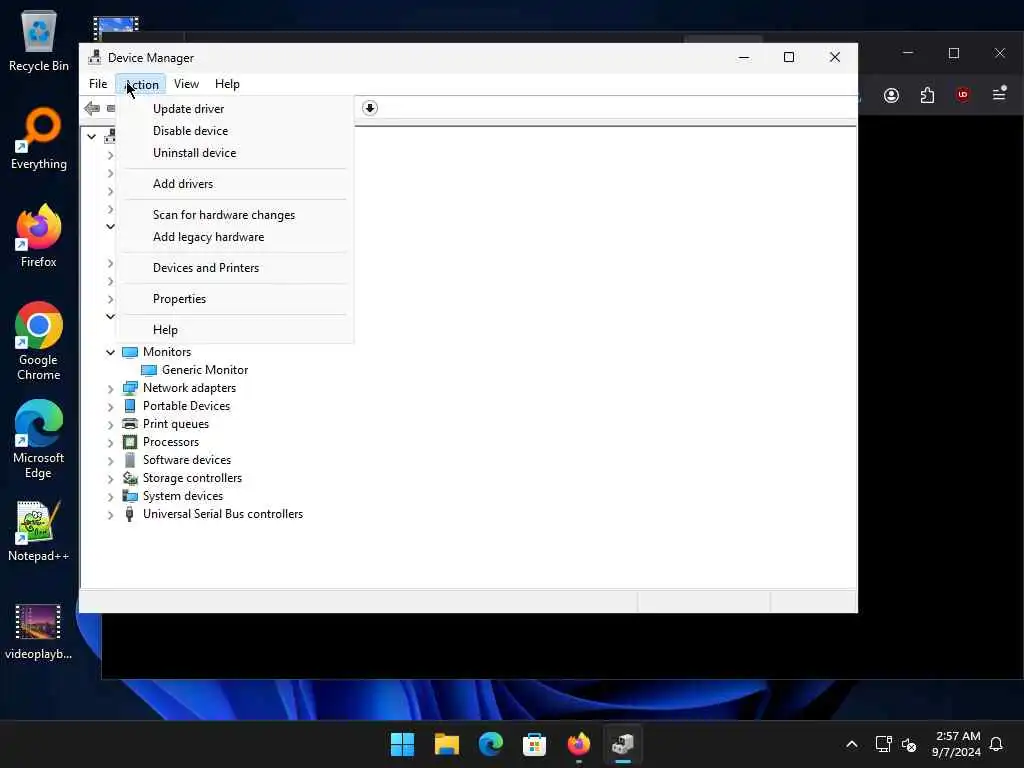This screenshot has width=1024, height=768.
Task: Open the Windows Start menu
Action: tap(402, 744)
